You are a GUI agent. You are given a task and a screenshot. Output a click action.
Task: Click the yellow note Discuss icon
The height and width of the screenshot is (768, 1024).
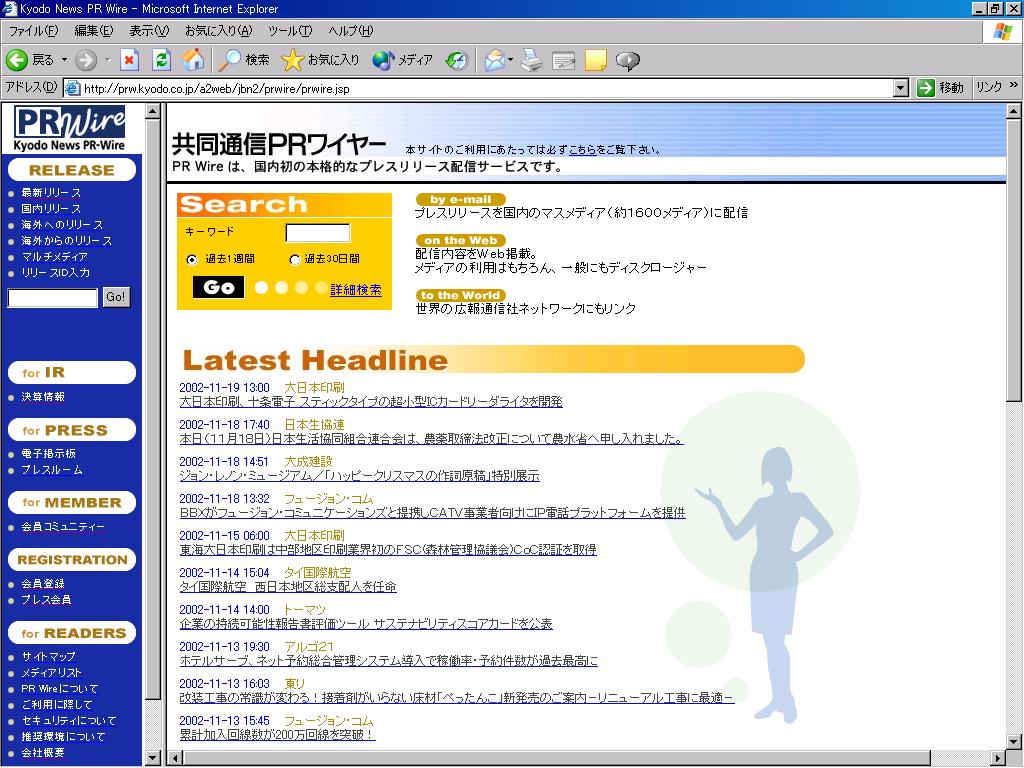coord(596,60)
